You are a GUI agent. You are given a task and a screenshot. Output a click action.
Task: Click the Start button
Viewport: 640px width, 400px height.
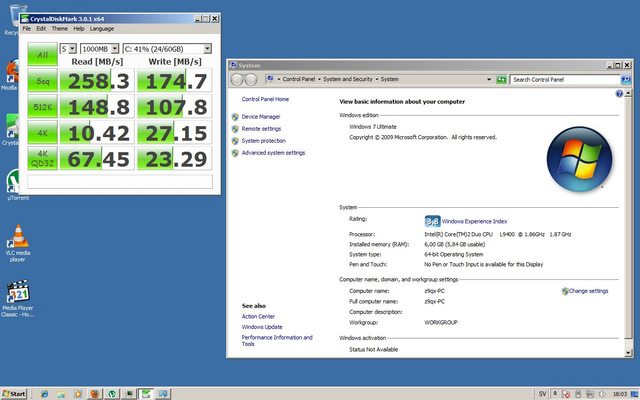click(13, 394)
